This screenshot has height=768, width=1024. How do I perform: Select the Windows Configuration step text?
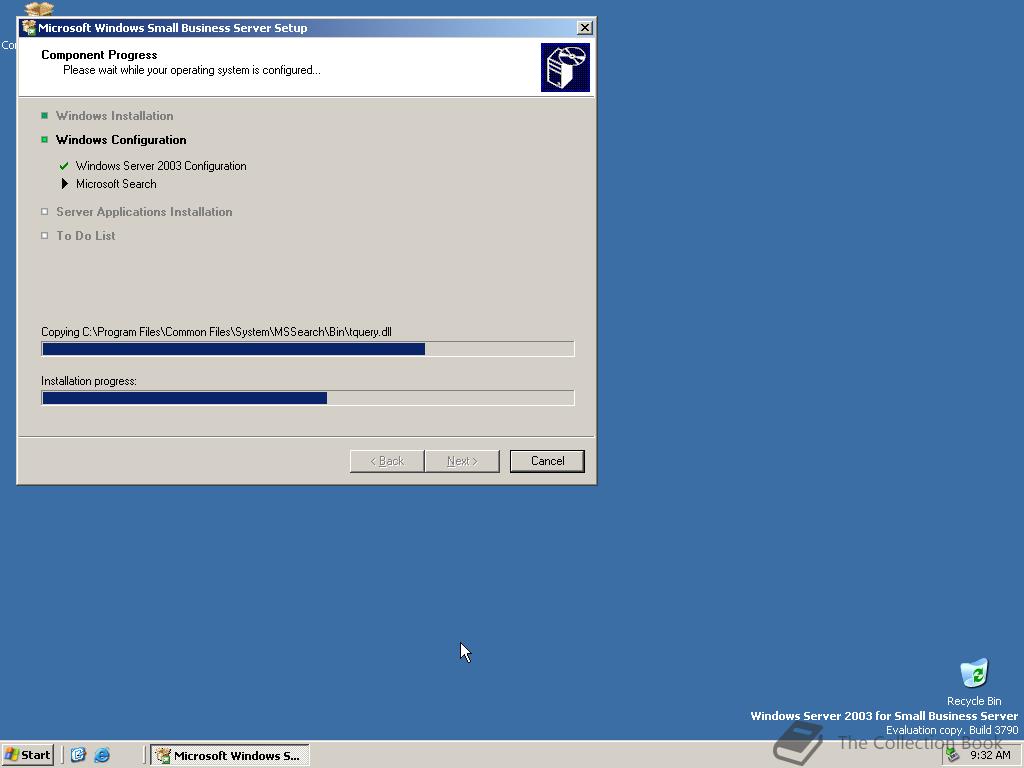(121, 140)
